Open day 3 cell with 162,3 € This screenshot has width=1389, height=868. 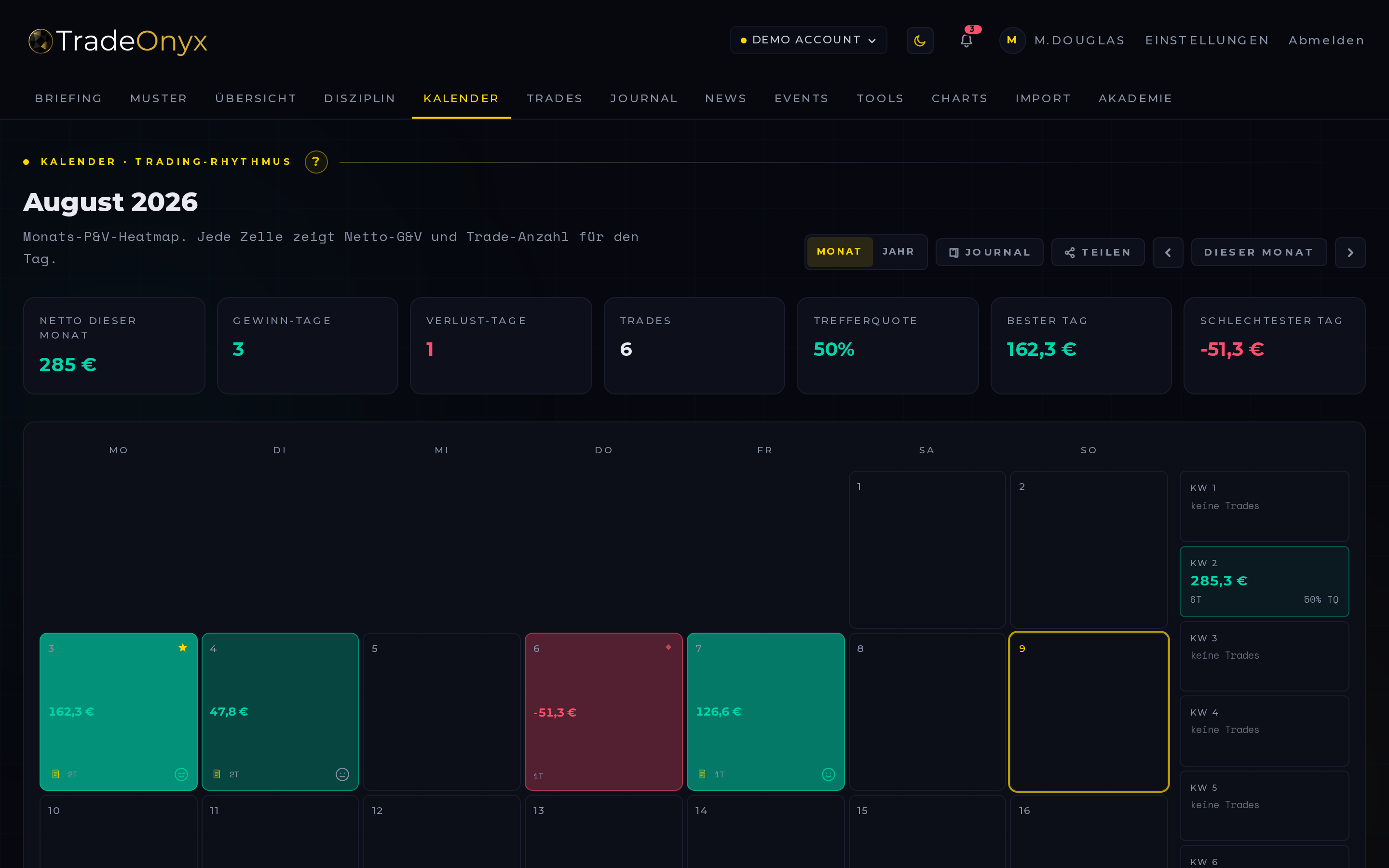[118, 711]
